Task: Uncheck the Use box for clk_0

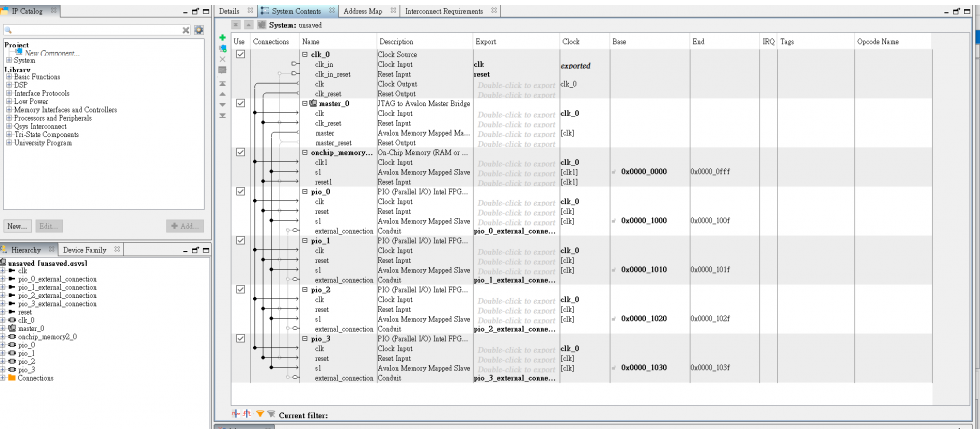Action: tap(239, 54)
